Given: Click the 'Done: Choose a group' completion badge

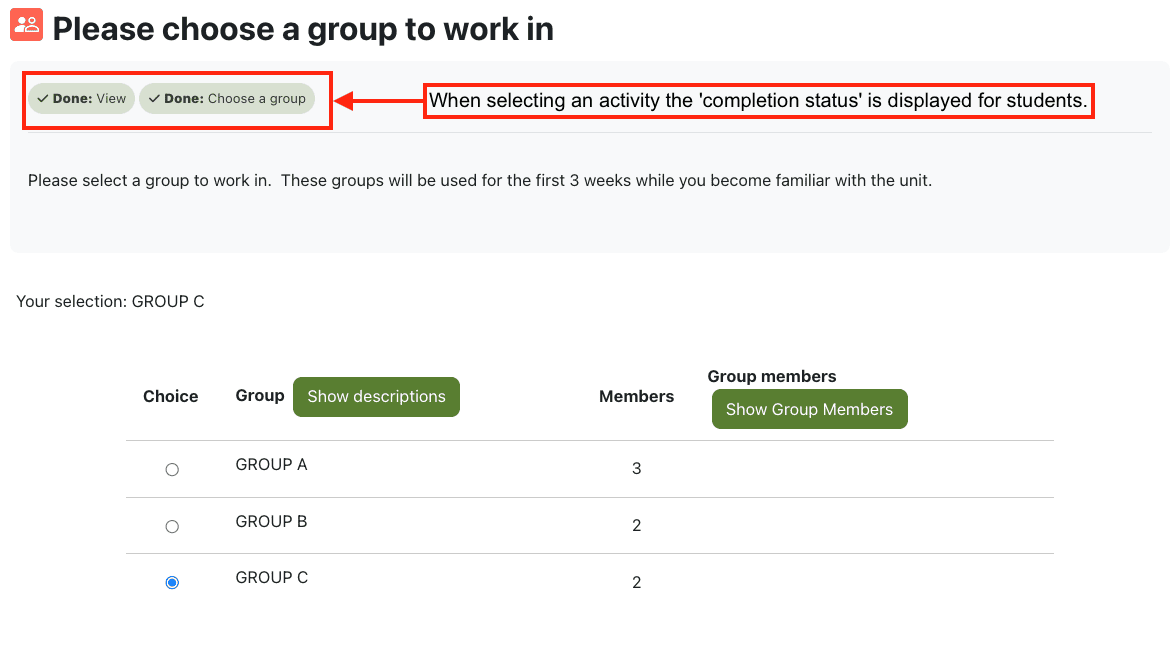Looking at the screenshot, I should 227,99.
